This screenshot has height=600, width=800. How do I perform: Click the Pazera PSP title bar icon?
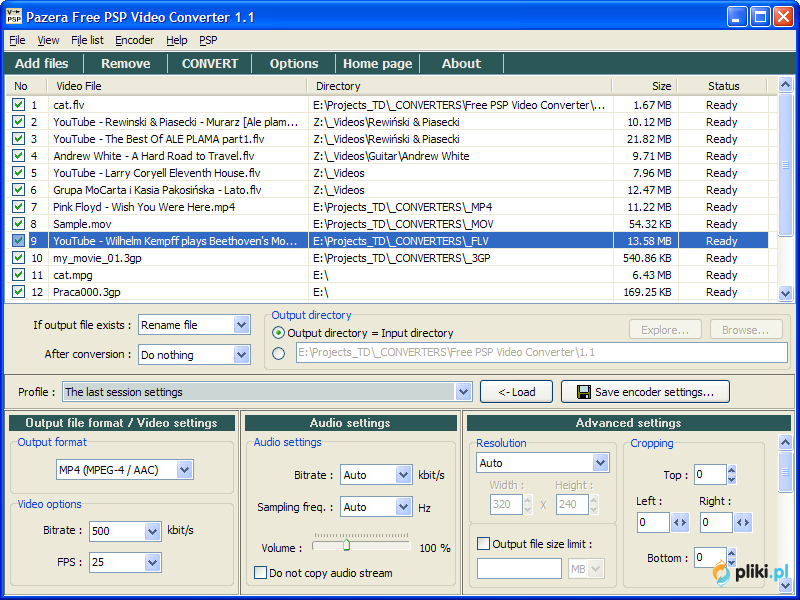[x=14, y=17]
